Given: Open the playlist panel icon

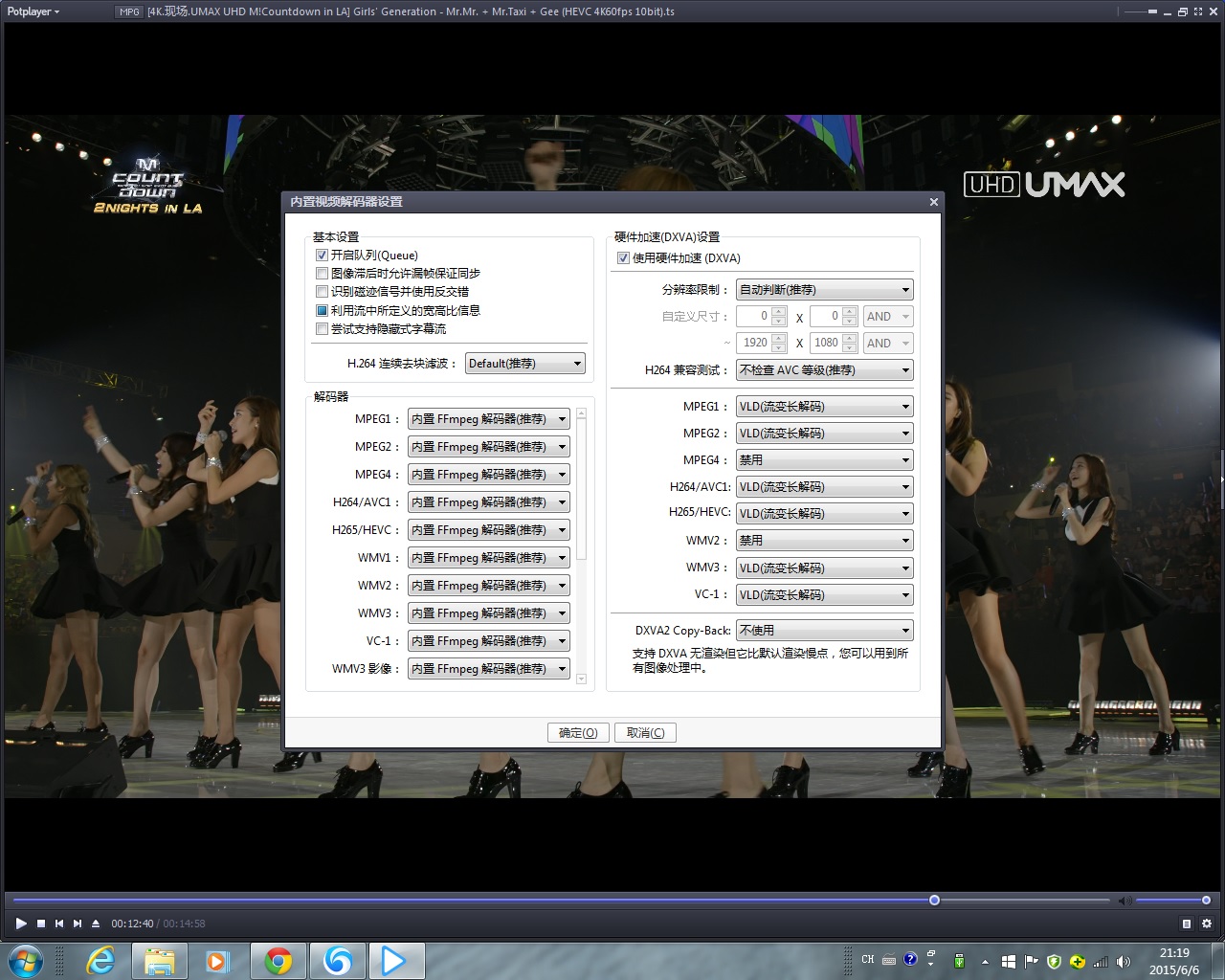Looking at the screenshot, I should [x=1187, y=924].
